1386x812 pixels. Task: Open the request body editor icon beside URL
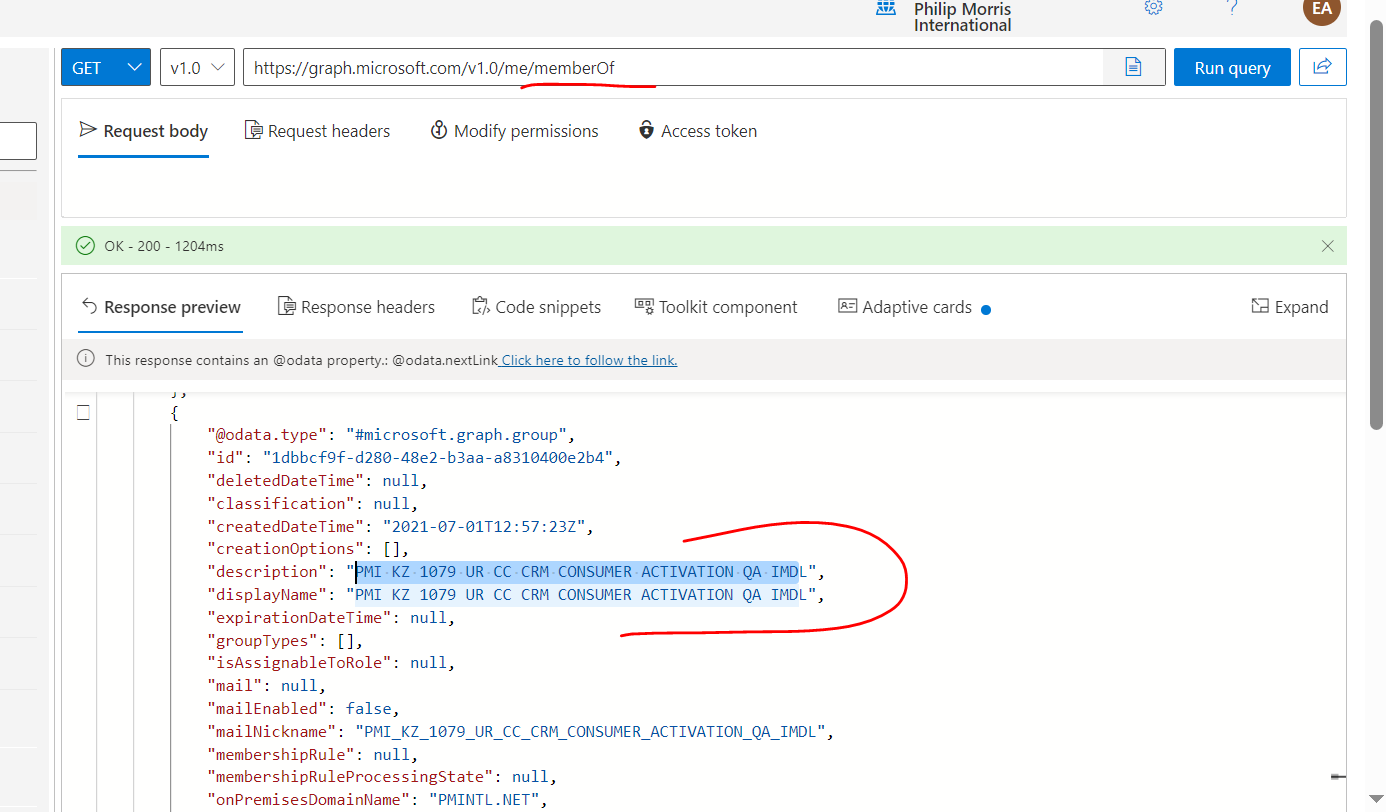(x=1132, y=67)
